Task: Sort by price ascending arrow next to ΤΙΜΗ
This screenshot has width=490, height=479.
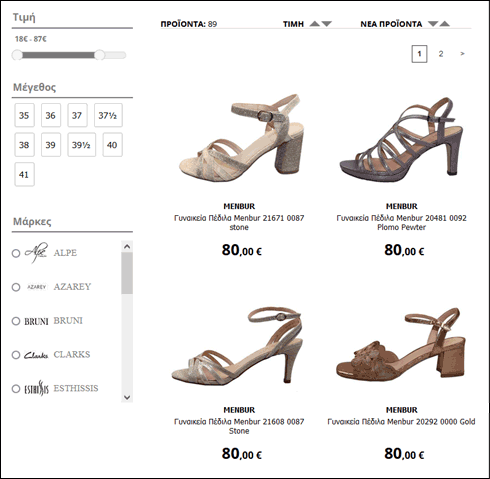Action: (314, 24)
